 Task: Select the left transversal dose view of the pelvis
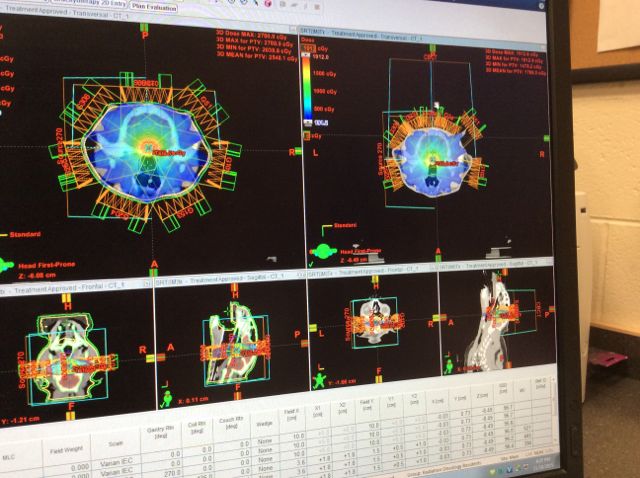pos(152,150)
